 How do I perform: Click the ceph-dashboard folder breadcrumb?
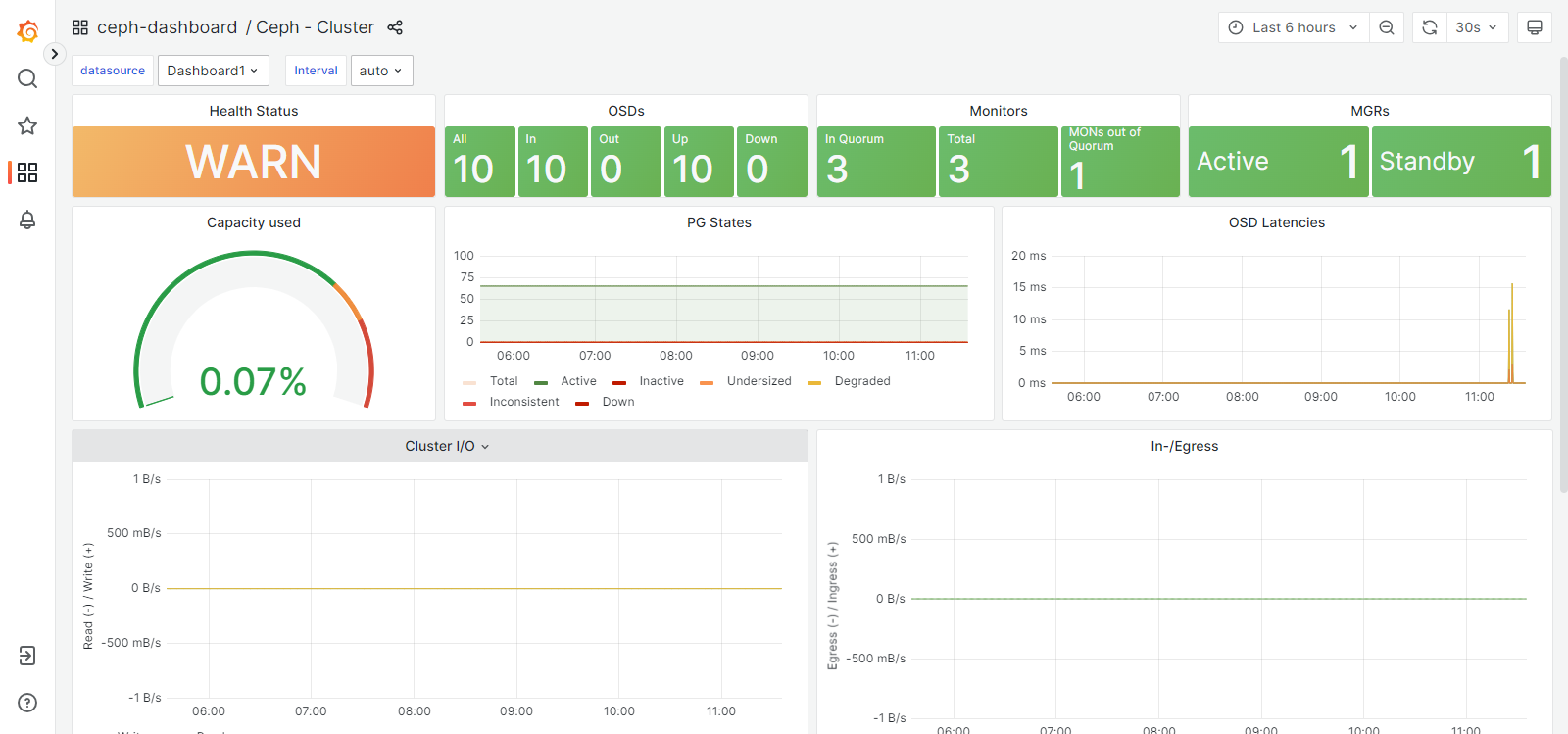tap(167, 27)
